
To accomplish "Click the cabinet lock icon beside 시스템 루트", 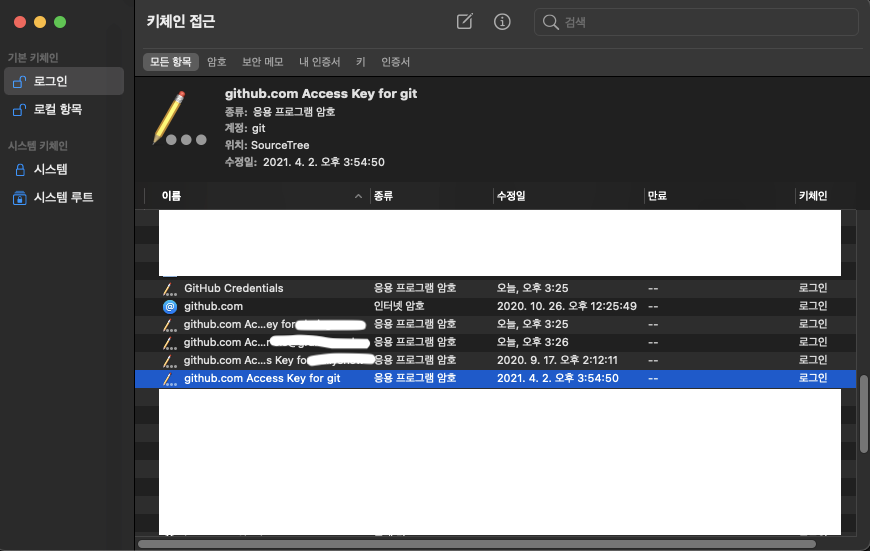I will coord(19,198).
